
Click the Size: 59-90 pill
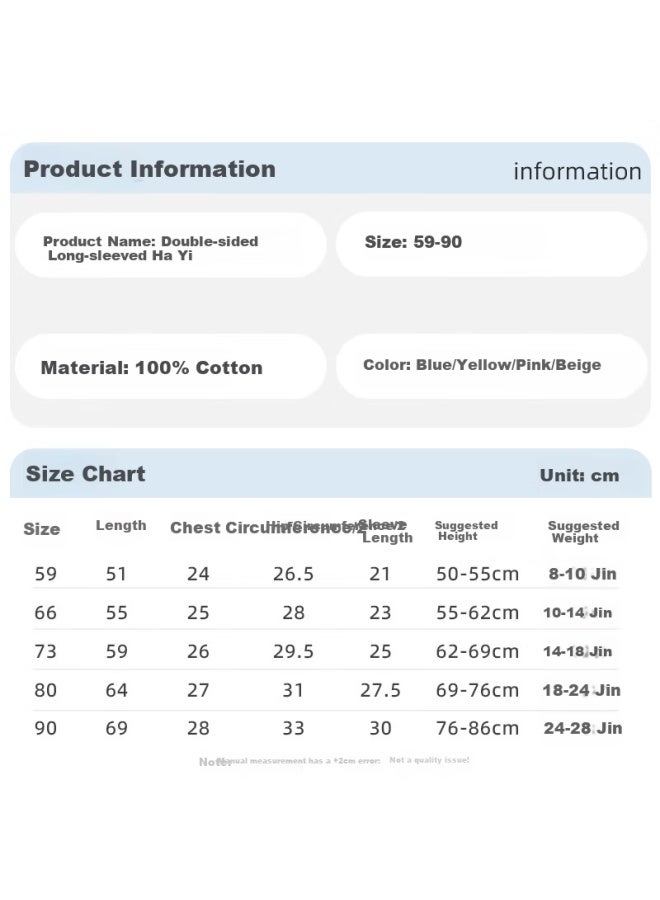491,244
